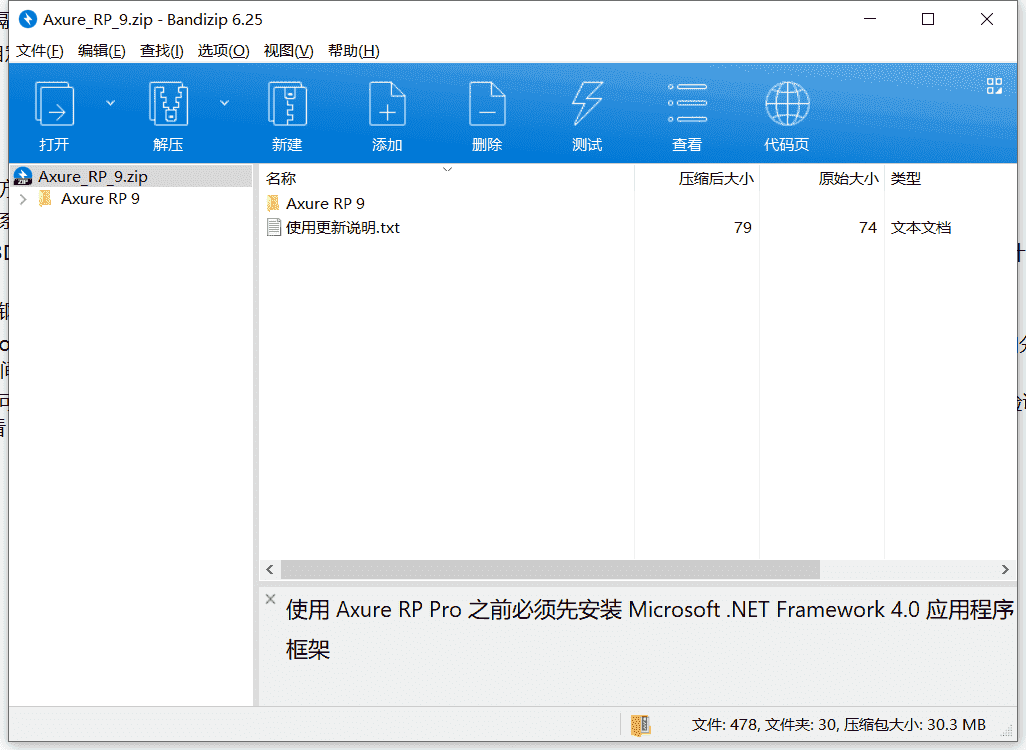Image resolution: width=1026 pixels, height=750 pixels.
Task: Sort by 类型 column header
Action: coord(906,178)
